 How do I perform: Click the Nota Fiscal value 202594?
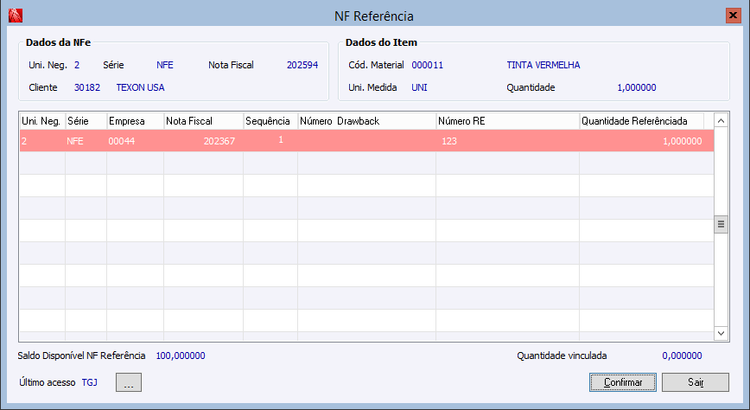(x=302, y=65)
